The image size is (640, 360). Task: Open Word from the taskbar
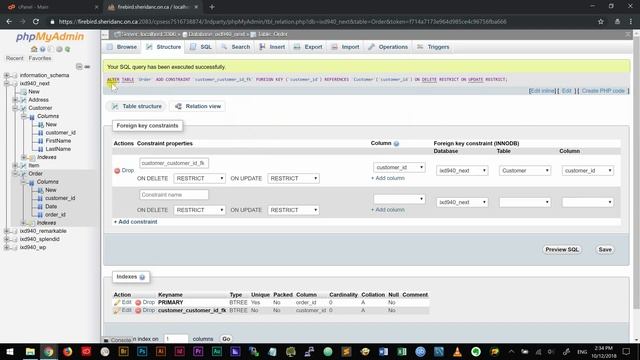[383, 351]
